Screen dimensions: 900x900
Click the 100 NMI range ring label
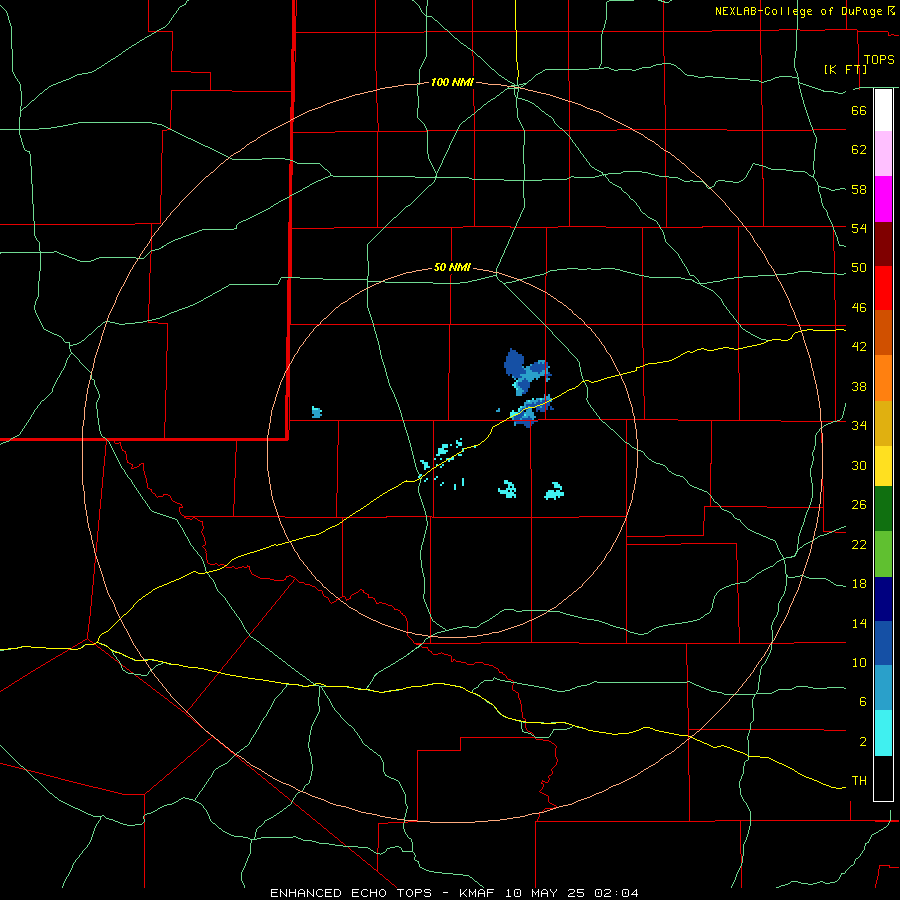coord(452,83)
